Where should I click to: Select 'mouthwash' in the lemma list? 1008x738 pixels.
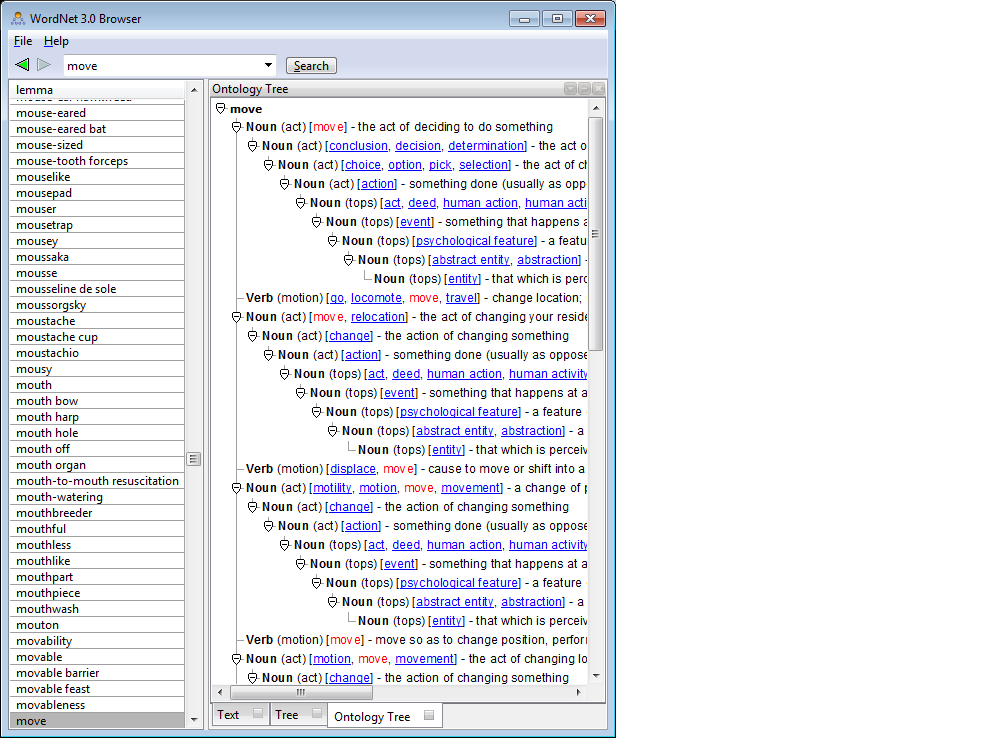pyautogui.click(x=97, y=609)
